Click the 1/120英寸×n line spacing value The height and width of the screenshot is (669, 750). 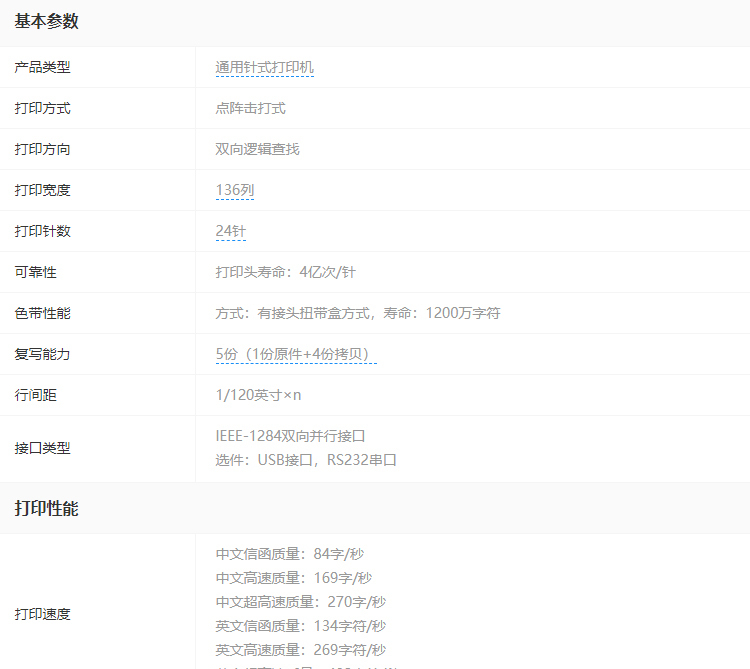point(258,395)
